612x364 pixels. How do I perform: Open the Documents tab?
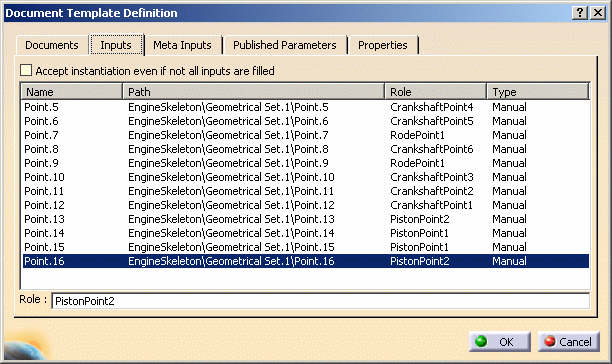click(52, 45)
